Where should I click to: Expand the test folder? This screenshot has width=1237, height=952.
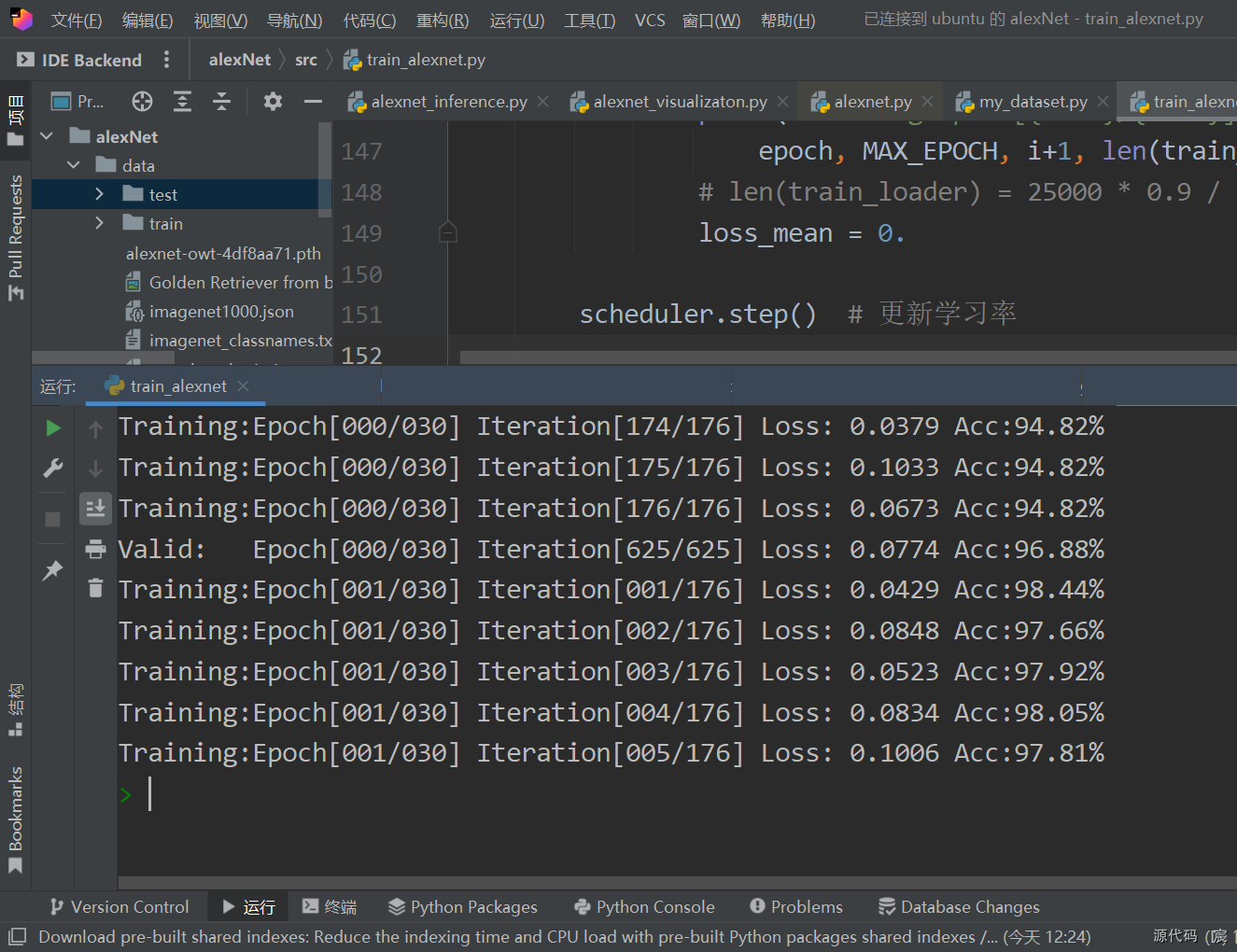coord(100,194)
